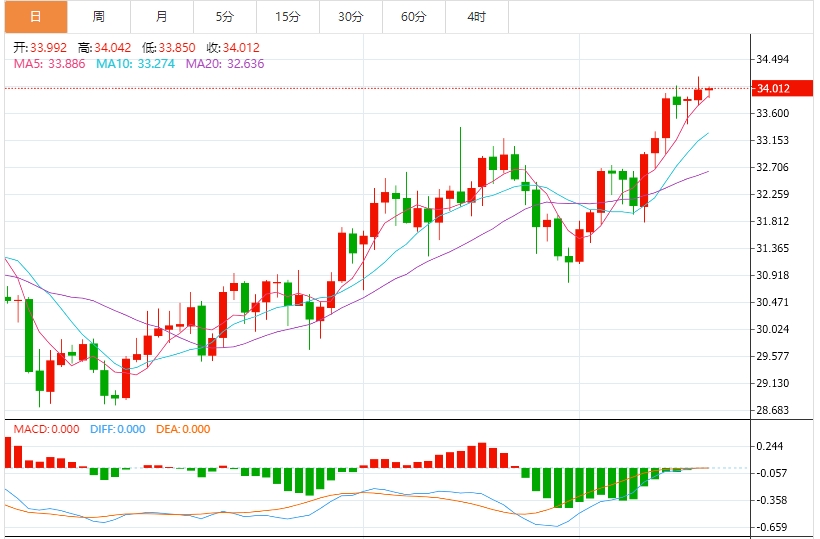Image resolution: width=820 pixels, height=539 pixels.
Task: Click the 高: 34.042 high value
Action: pyautogui.click(x=105, y=48)
